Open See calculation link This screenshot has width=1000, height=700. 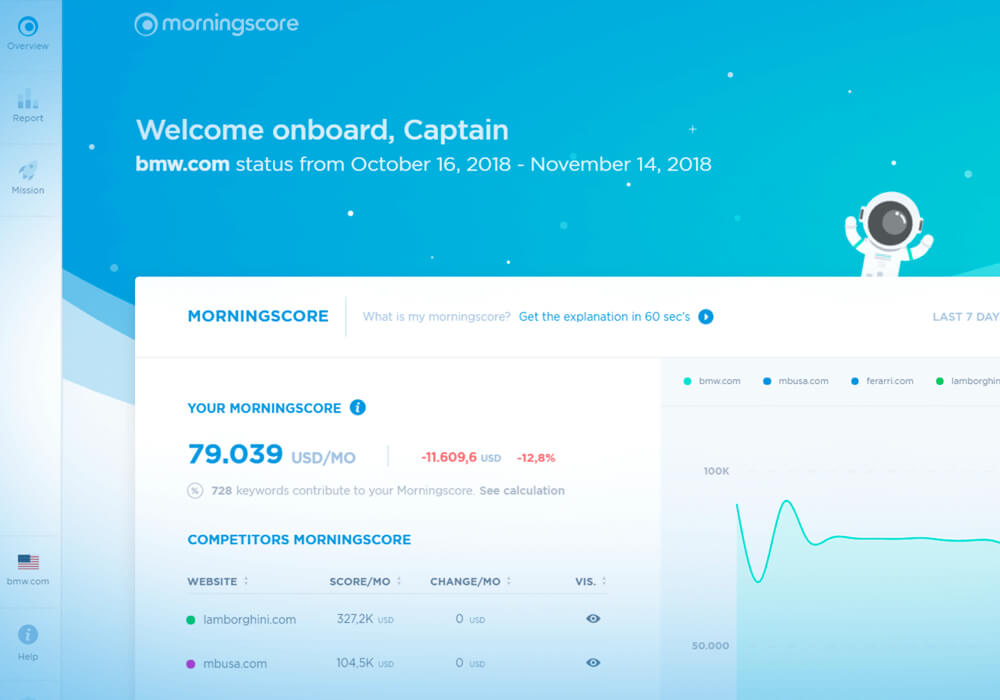[522, 490]
